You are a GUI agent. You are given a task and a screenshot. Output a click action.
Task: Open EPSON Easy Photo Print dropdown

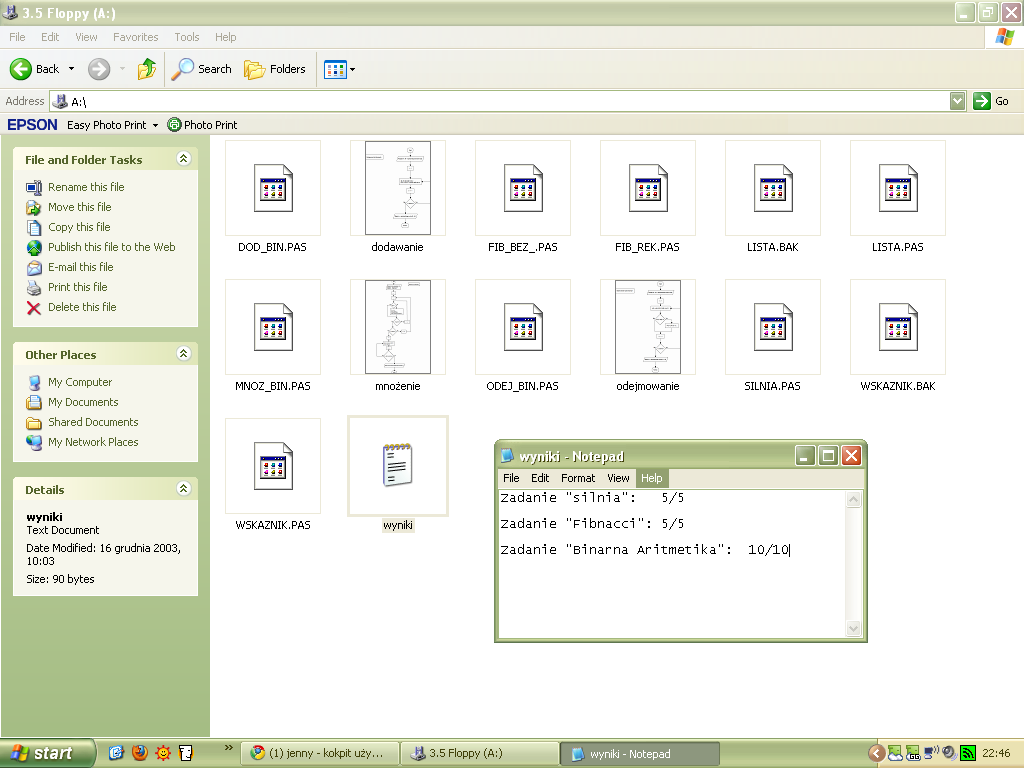coord(112,125)
